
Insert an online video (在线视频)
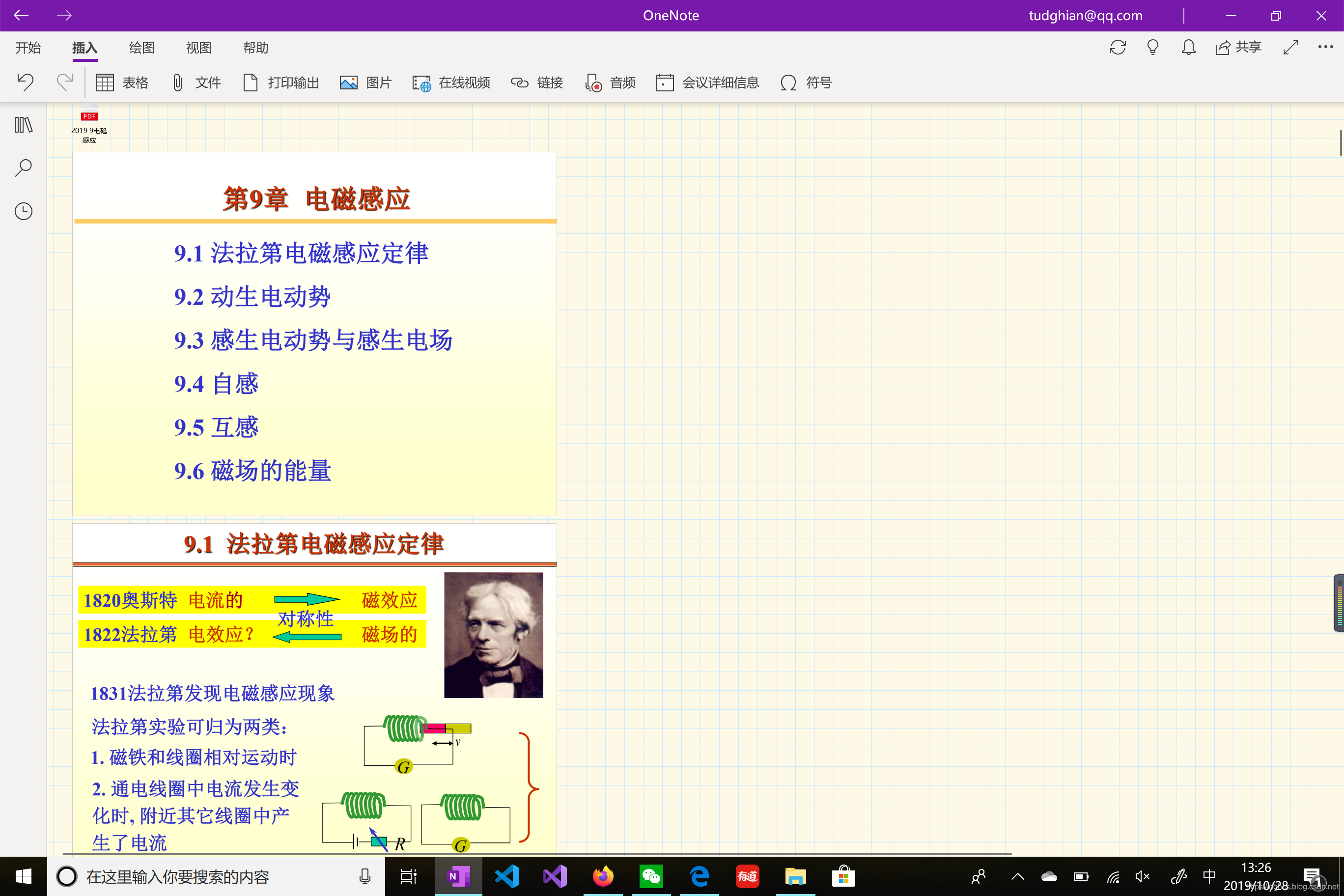(x=450, y=83)
